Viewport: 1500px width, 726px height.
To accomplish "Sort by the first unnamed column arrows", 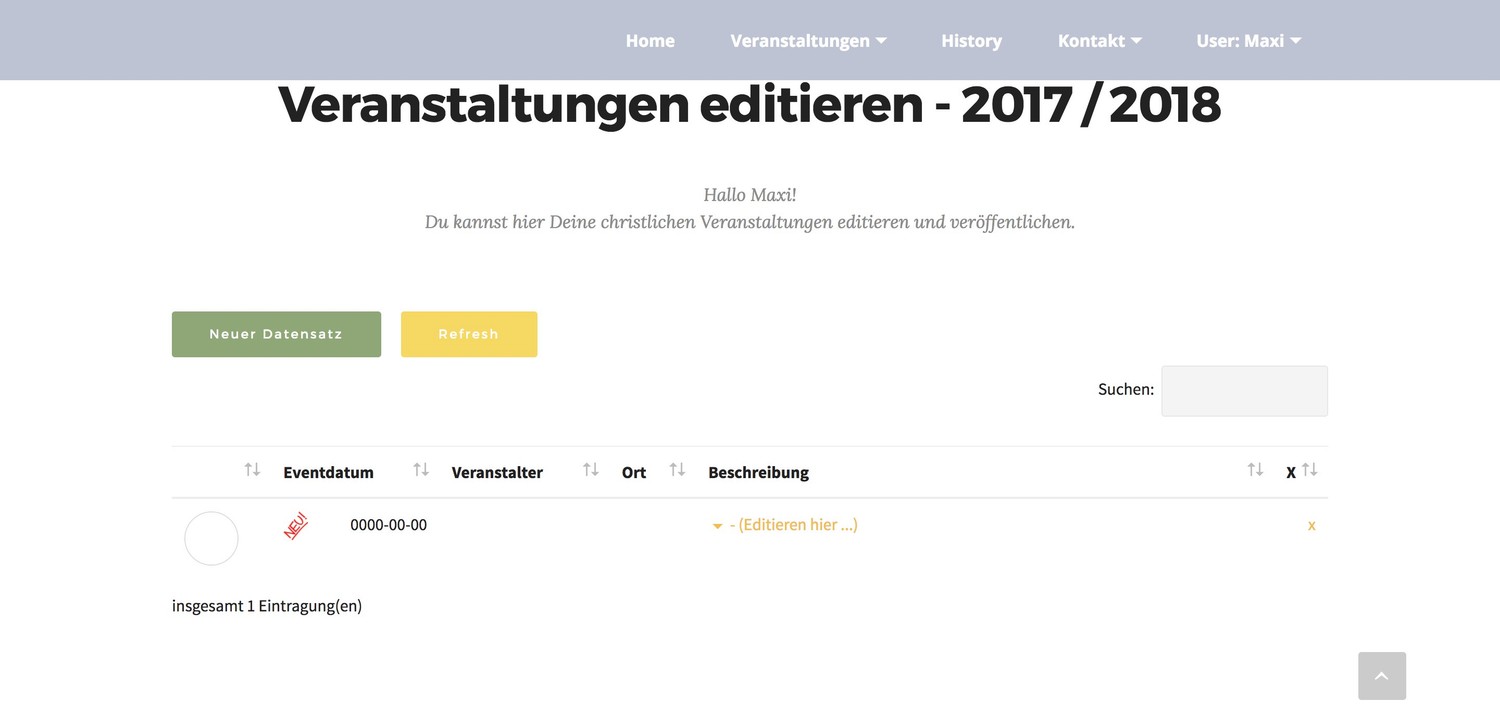I will point(252,470).
